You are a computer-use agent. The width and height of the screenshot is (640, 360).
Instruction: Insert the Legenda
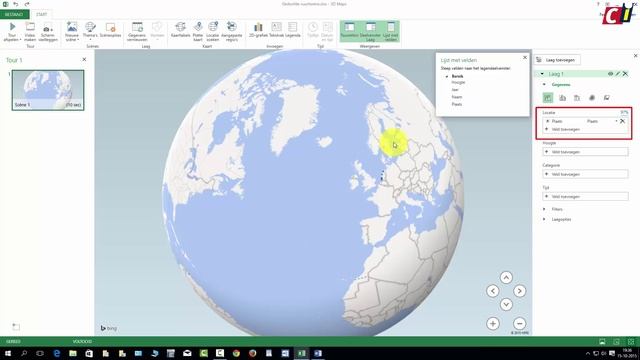click(293, 31)
